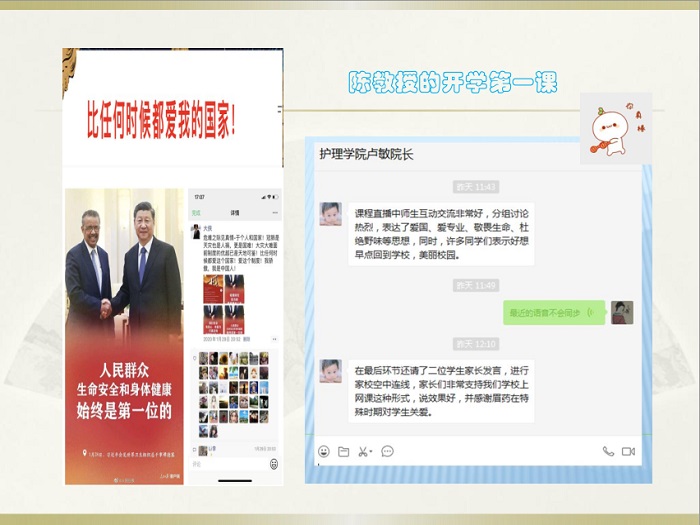
Task: Open the sender avatar next to voice message
Action: (622, 312)
